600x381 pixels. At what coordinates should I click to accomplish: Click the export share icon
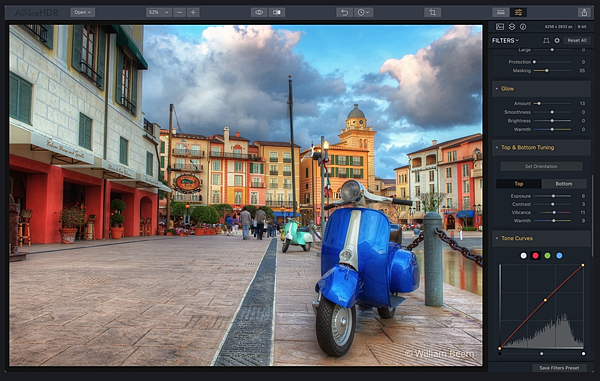584,12
